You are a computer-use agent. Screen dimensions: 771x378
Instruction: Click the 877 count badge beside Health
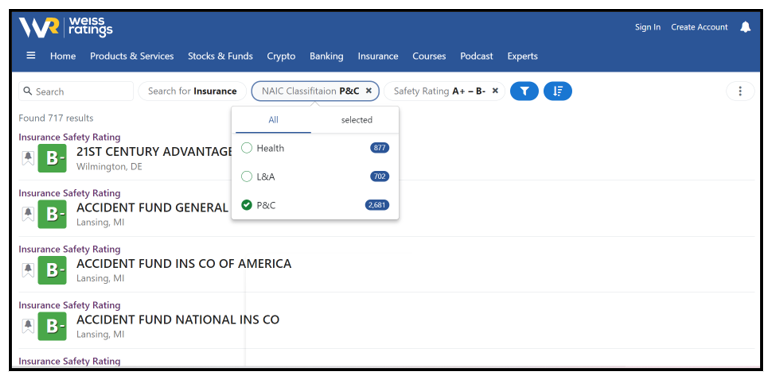pyautogui.click(x=380, y=148)
